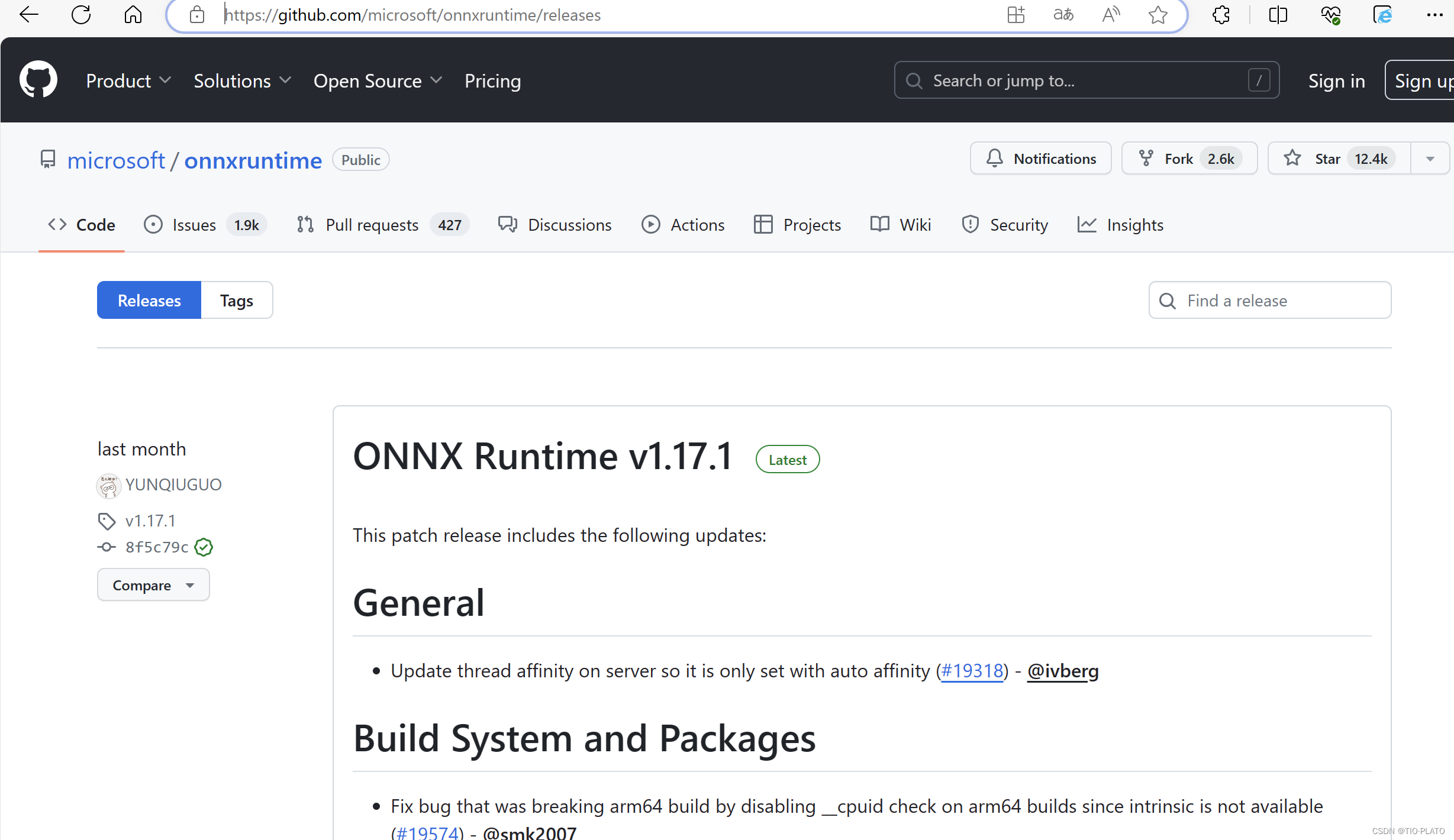The image size is (1454, 840).
Task: Open the Projects tab
Action: pos(797,225)
